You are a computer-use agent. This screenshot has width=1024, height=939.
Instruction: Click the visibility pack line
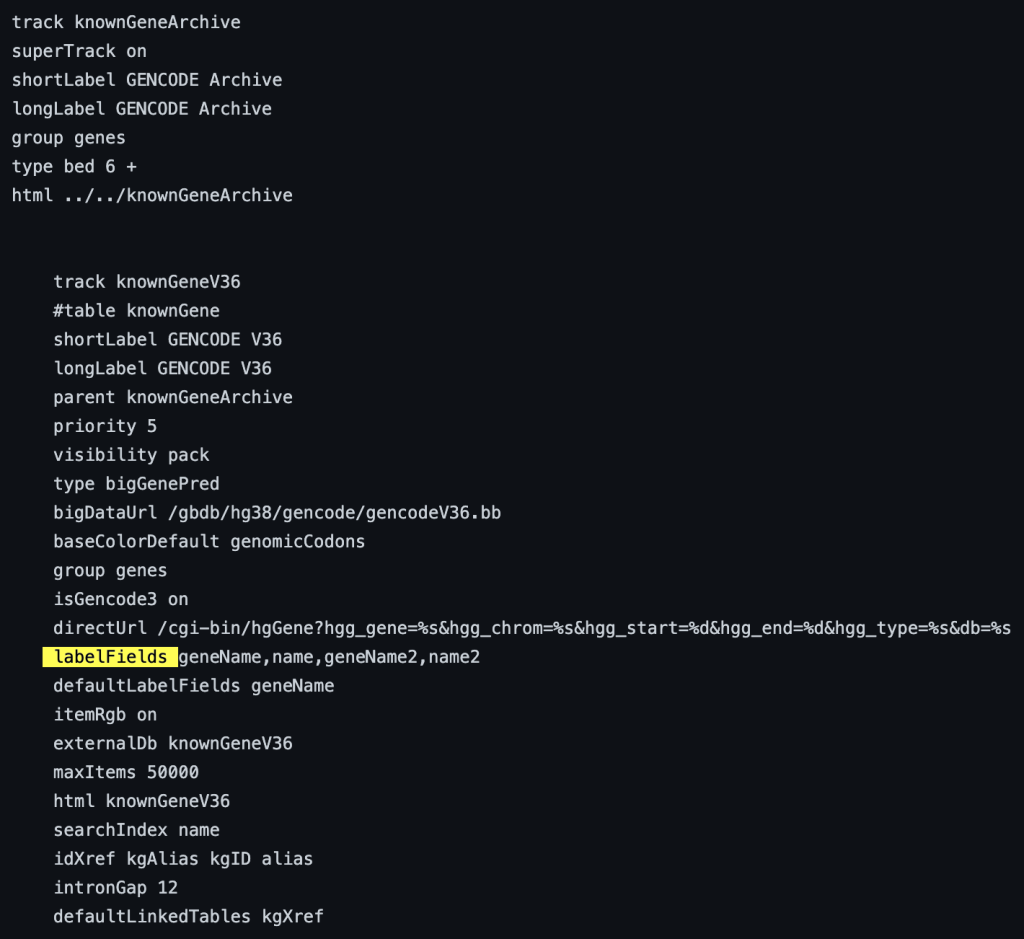click(x=131, y=455)
